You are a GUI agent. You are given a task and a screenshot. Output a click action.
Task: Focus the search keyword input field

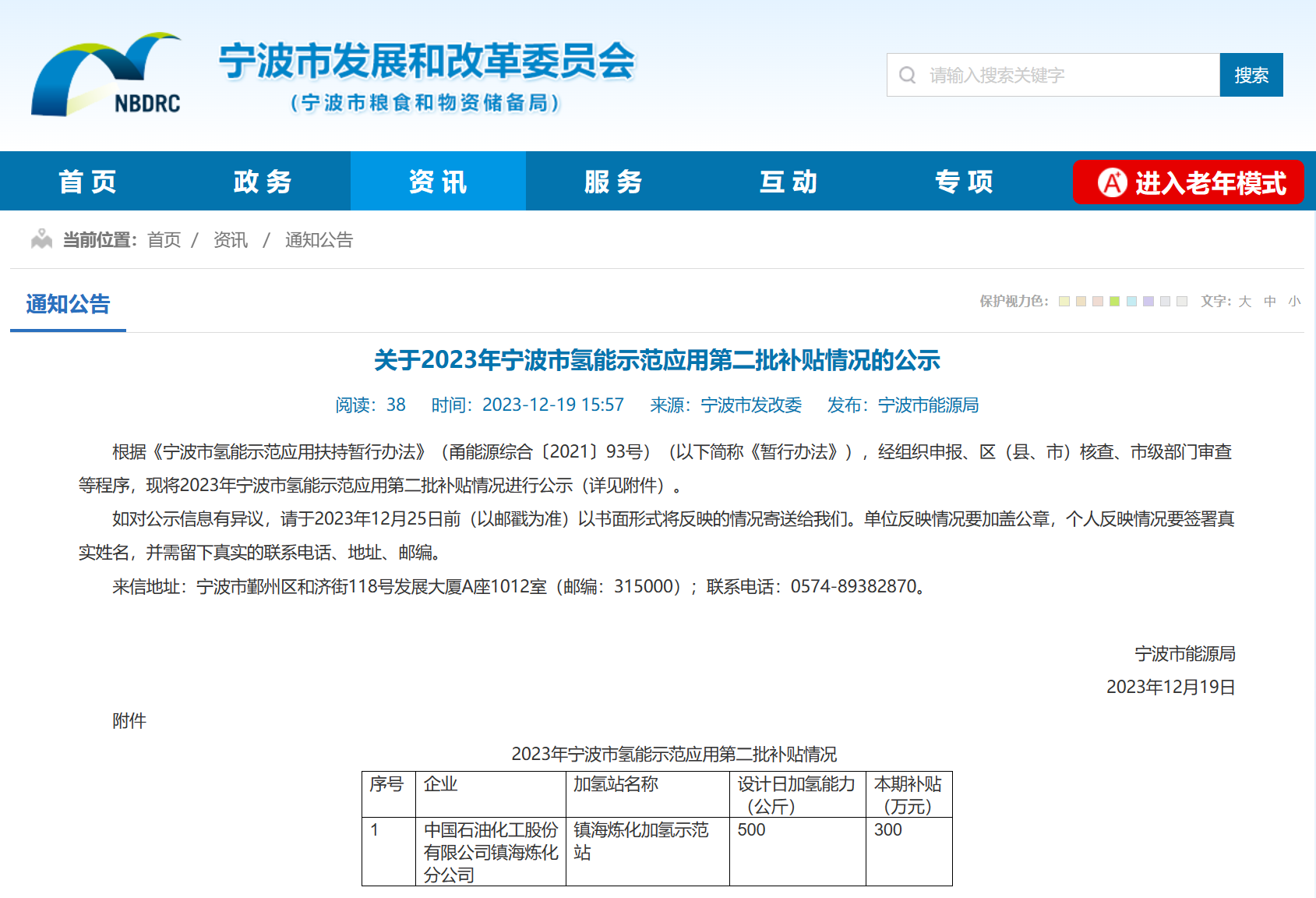tap(1067, 76)
